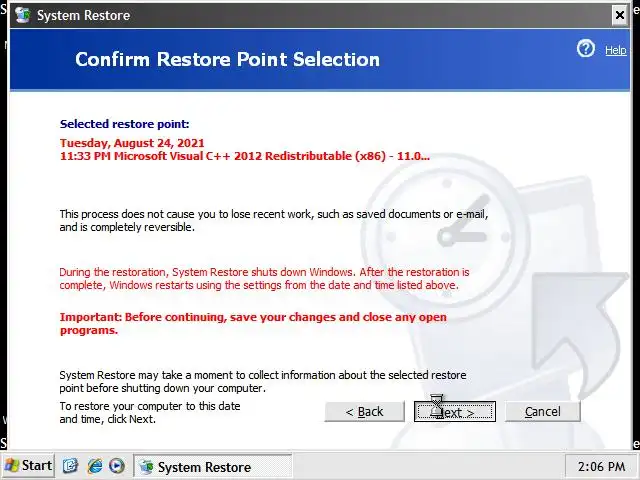Cancel the System Restore wizard
This screenshot has height=480, width=640.
(542, 411)
